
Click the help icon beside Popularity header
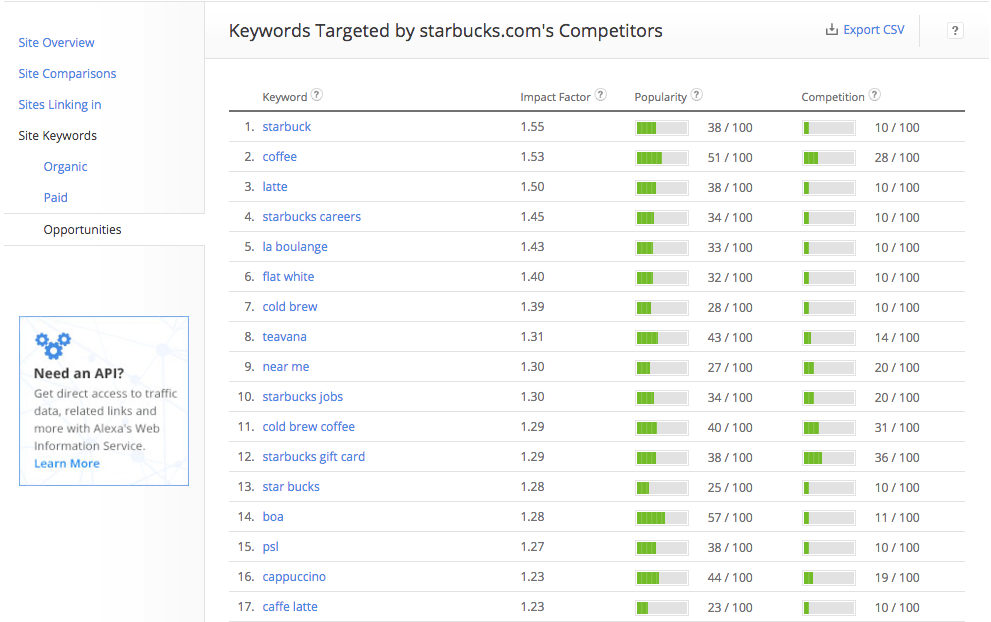click(696, 95)
